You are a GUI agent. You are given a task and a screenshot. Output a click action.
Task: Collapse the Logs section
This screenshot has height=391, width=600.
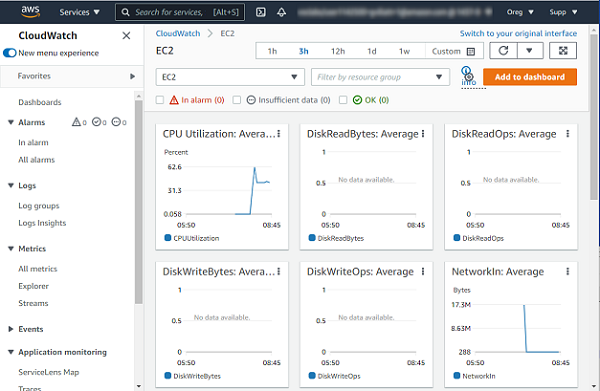(11, 185)
